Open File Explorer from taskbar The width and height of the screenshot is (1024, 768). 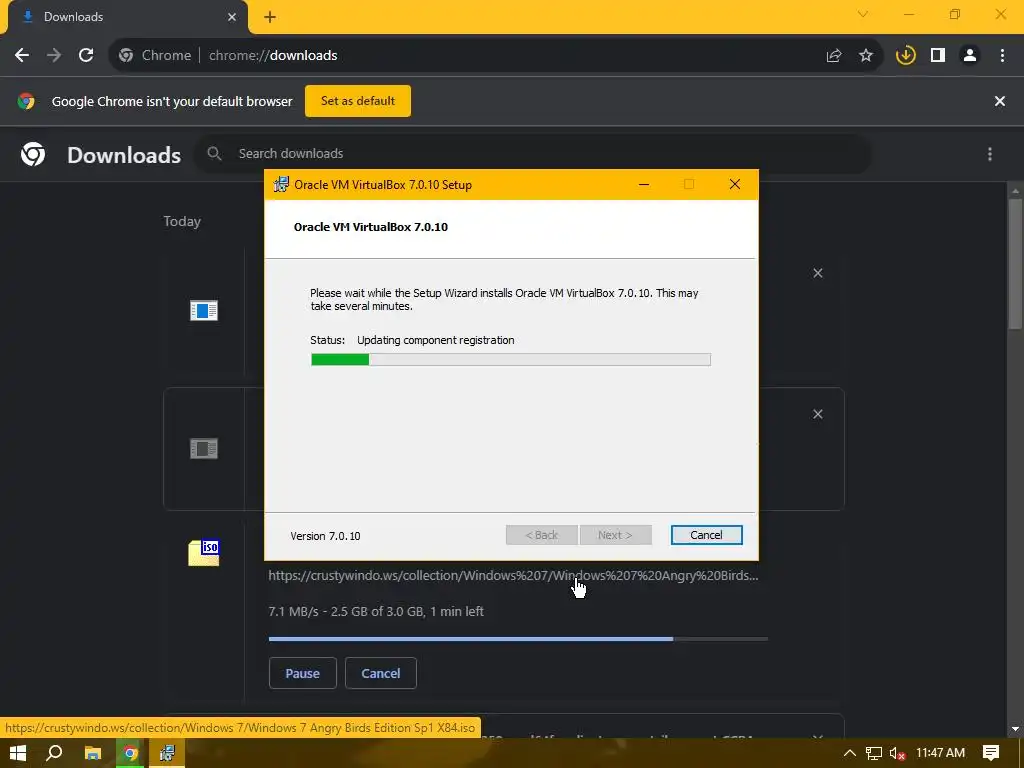coord(93,753)
